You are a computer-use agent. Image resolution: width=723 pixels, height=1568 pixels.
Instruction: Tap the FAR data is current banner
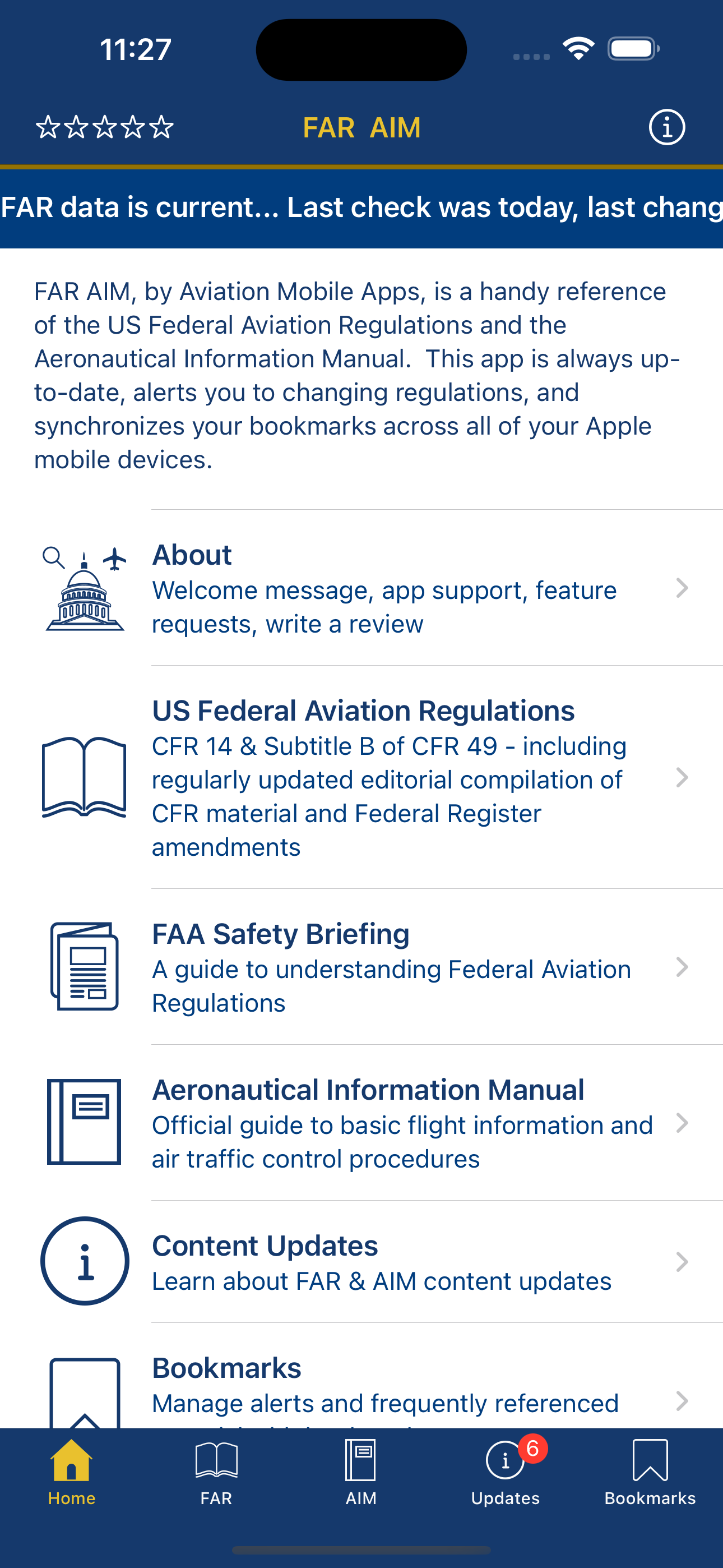click(361, 207)
